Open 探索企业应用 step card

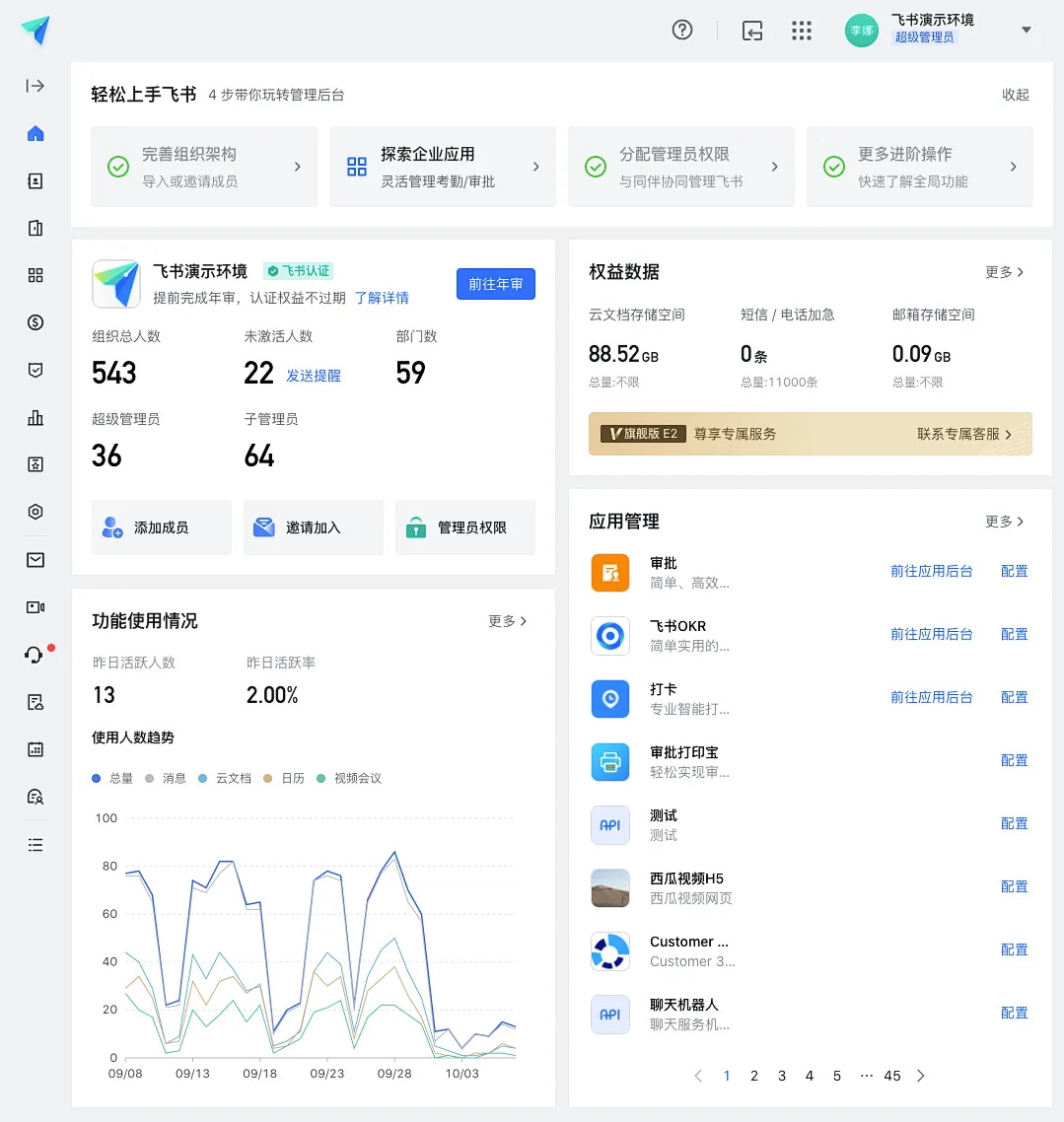pos(442,167)
